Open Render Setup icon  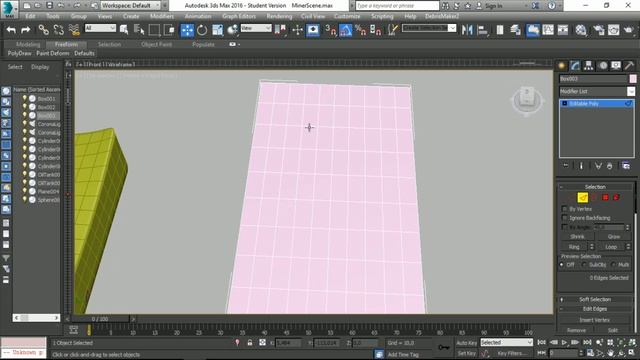pos(599,30)
